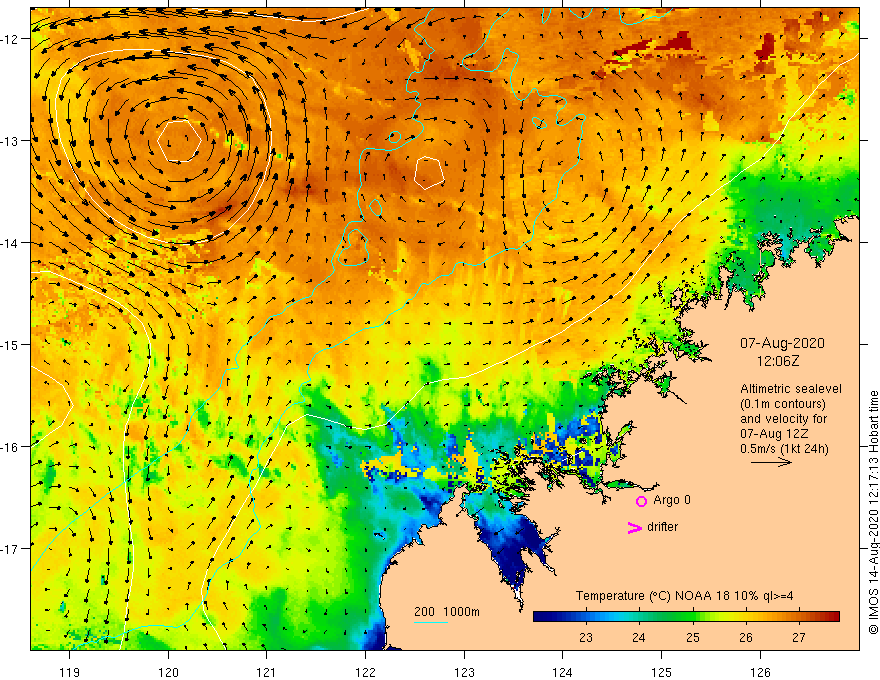Click the temperature color bar
The width and height of the screenshot is (880, 680).
click(x=686, y=617)
